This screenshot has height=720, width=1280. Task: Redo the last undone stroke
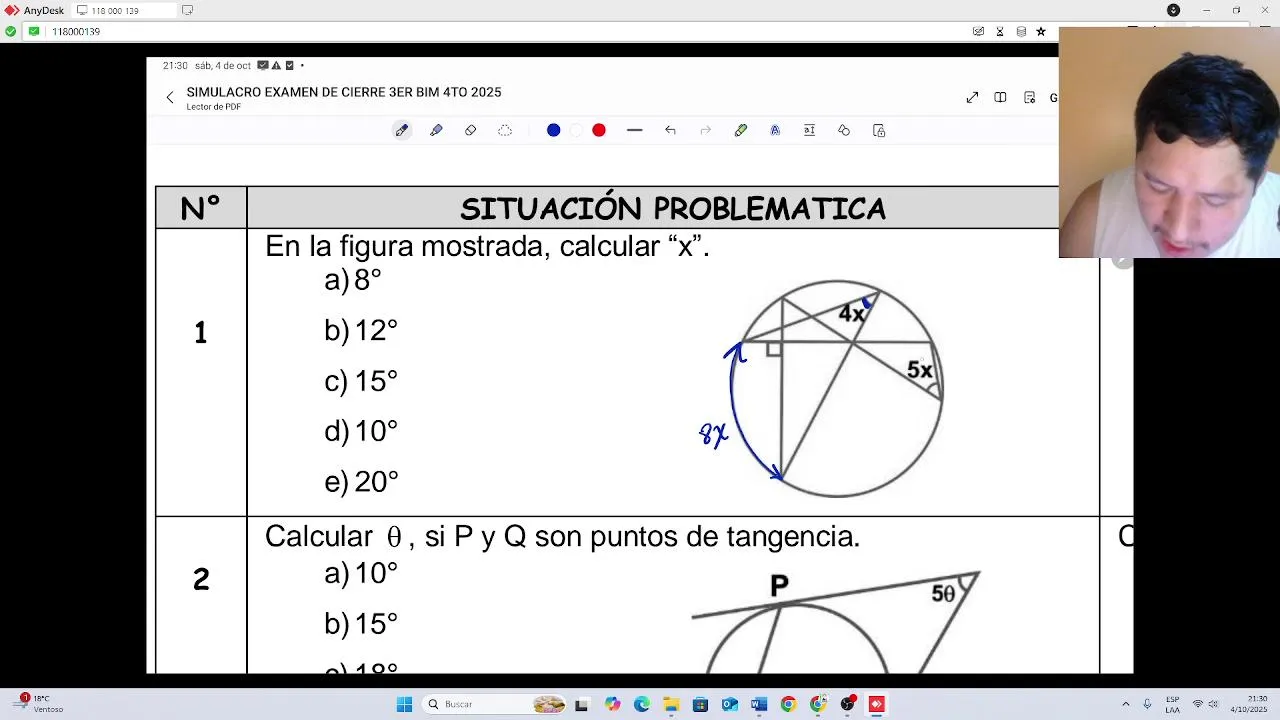click(705, 130)
